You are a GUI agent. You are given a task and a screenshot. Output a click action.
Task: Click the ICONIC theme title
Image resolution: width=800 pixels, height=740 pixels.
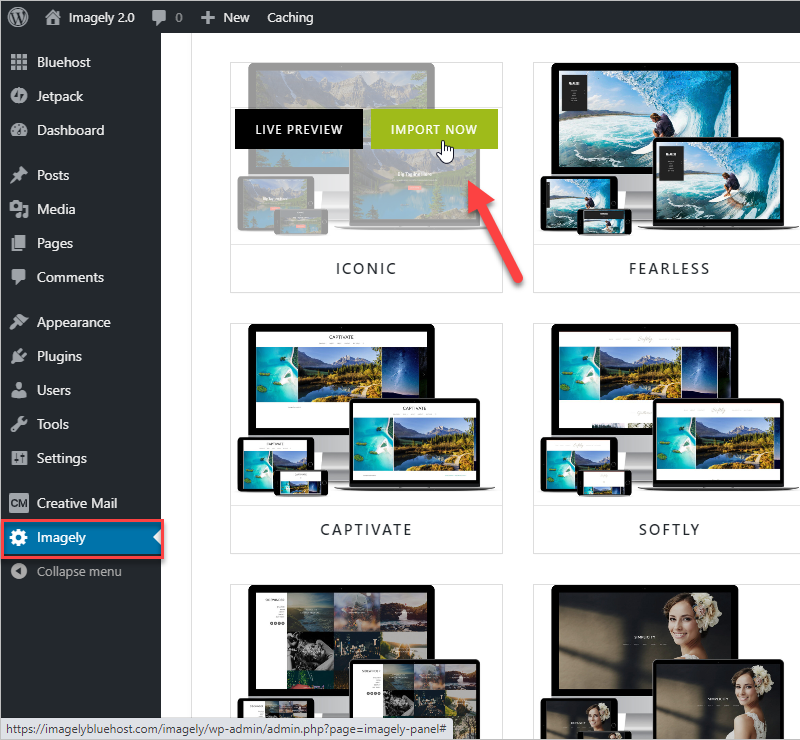click(366, 268)
